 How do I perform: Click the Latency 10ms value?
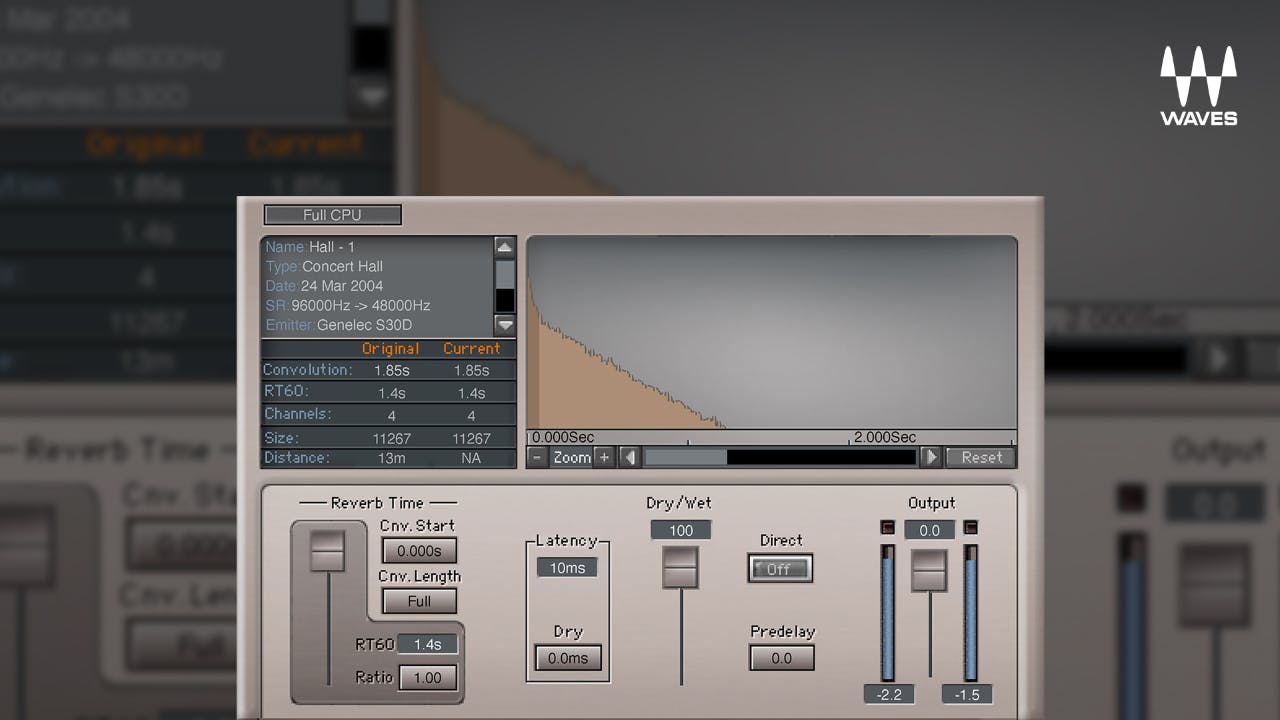coord(567,567)
